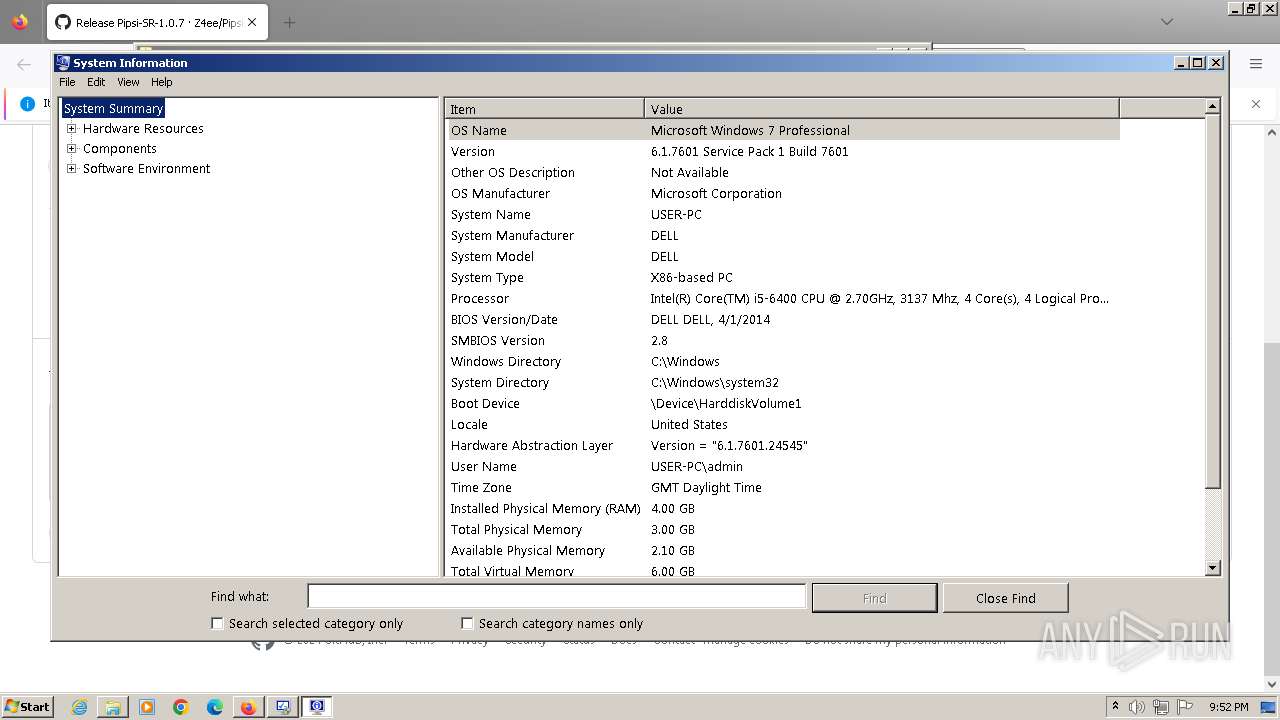Sort by the Value column header
The width and height of the screenshot is (1280, 720).
[882, 109]
